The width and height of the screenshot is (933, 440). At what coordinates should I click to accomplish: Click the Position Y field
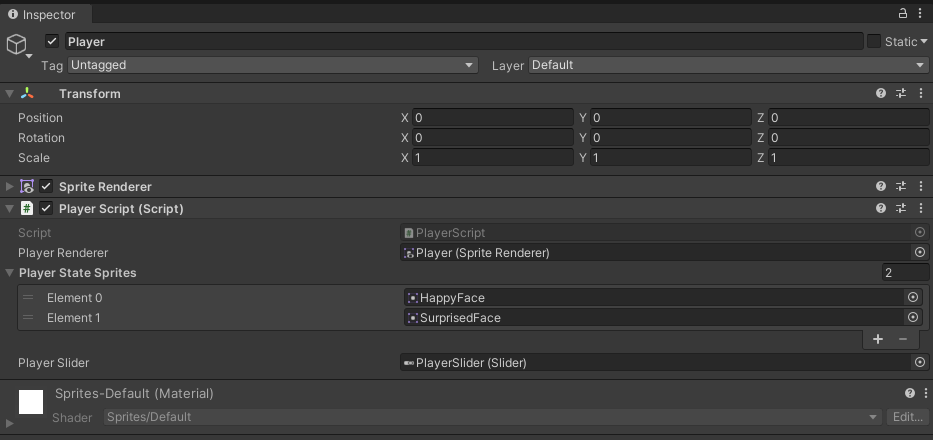pos(671,118)
